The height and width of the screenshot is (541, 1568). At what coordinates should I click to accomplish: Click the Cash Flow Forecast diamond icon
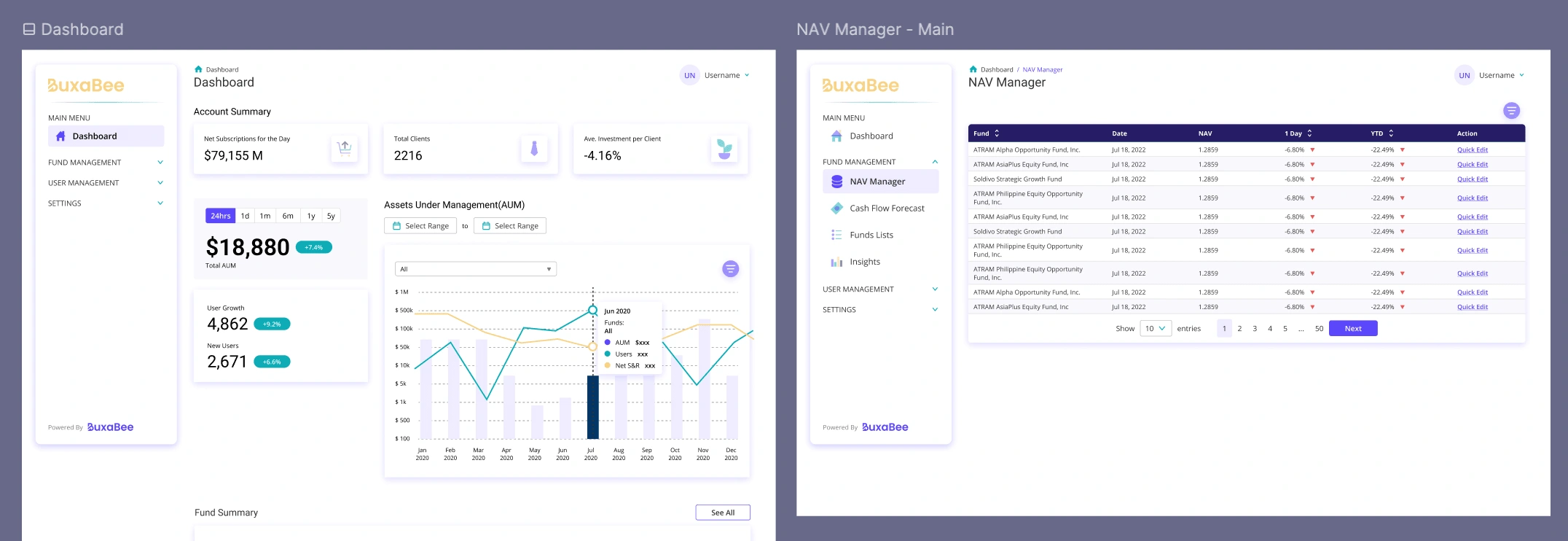click(836, 209)
